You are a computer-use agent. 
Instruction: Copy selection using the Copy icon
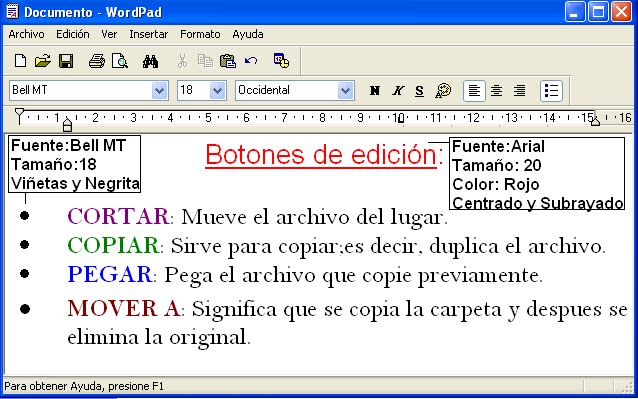pyautogui.click(x=205, y=61)
